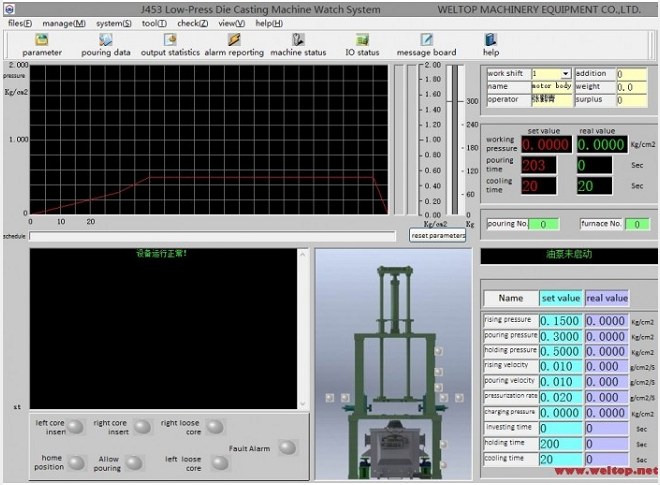Open the message board icon
Screen dimensions: 660x485
[426, 40]
